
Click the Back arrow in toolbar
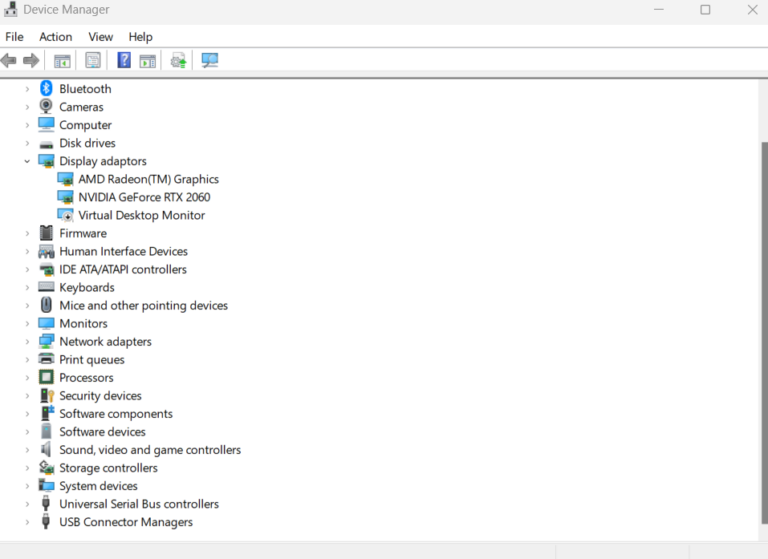[9, 60]
